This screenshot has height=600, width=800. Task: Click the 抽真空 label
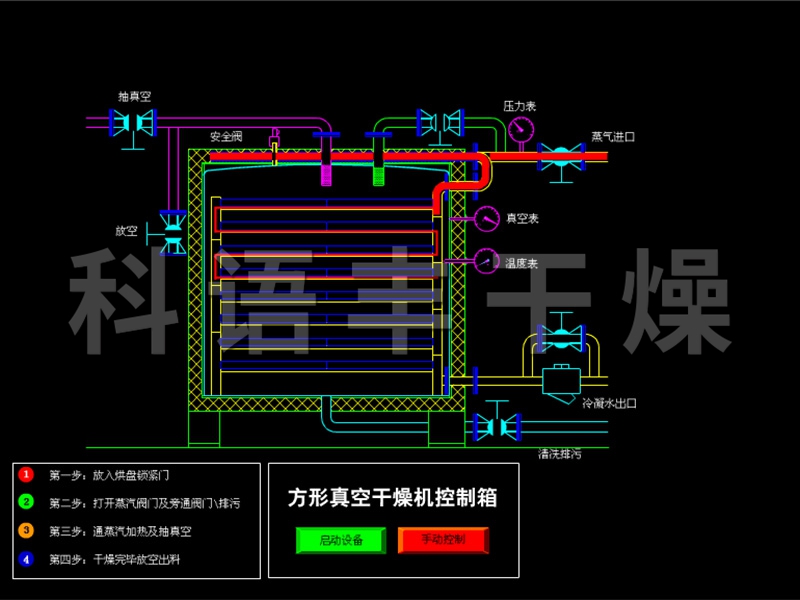click(134, 96)
